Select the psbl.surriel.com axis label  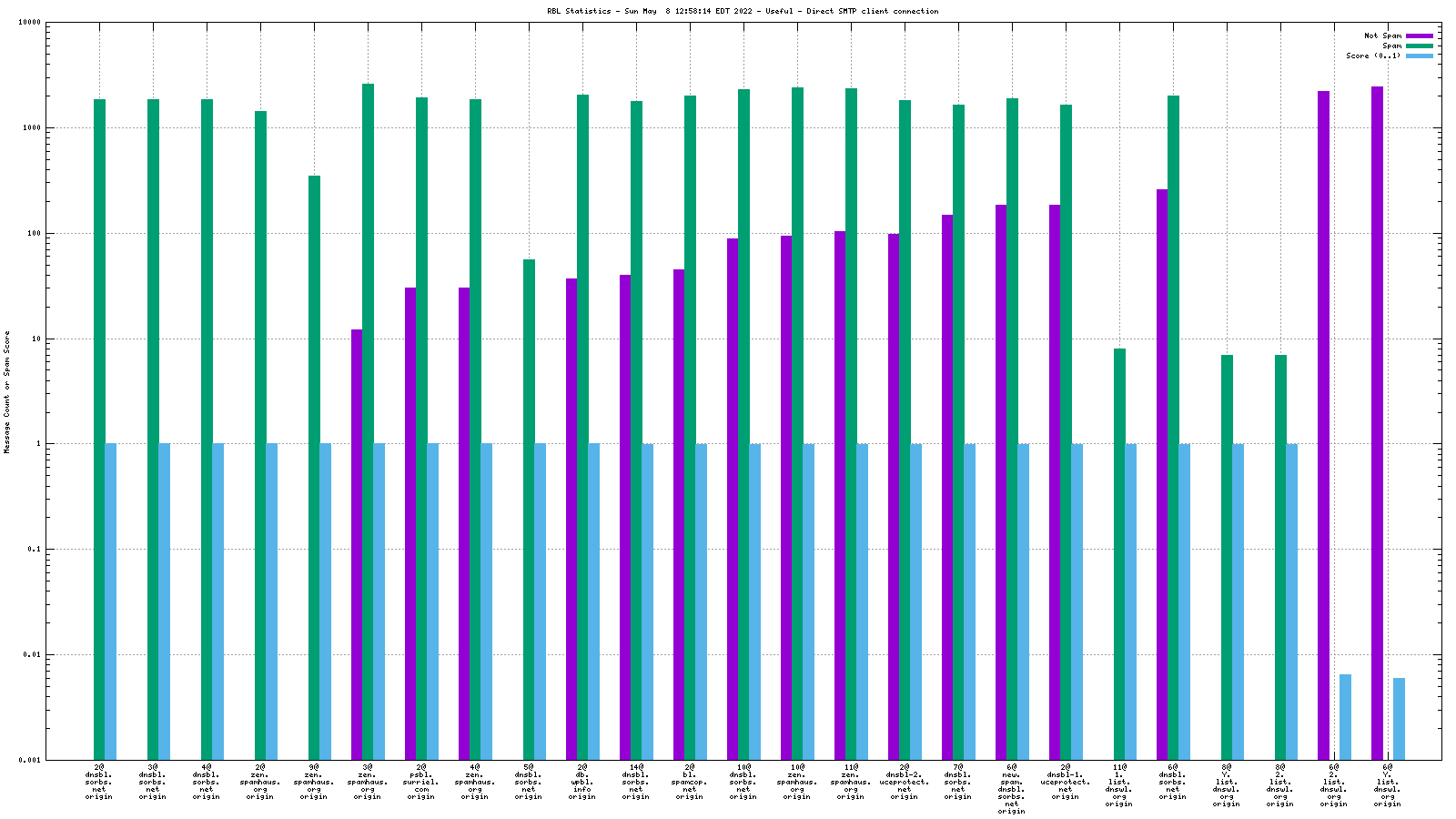point(420,783)
